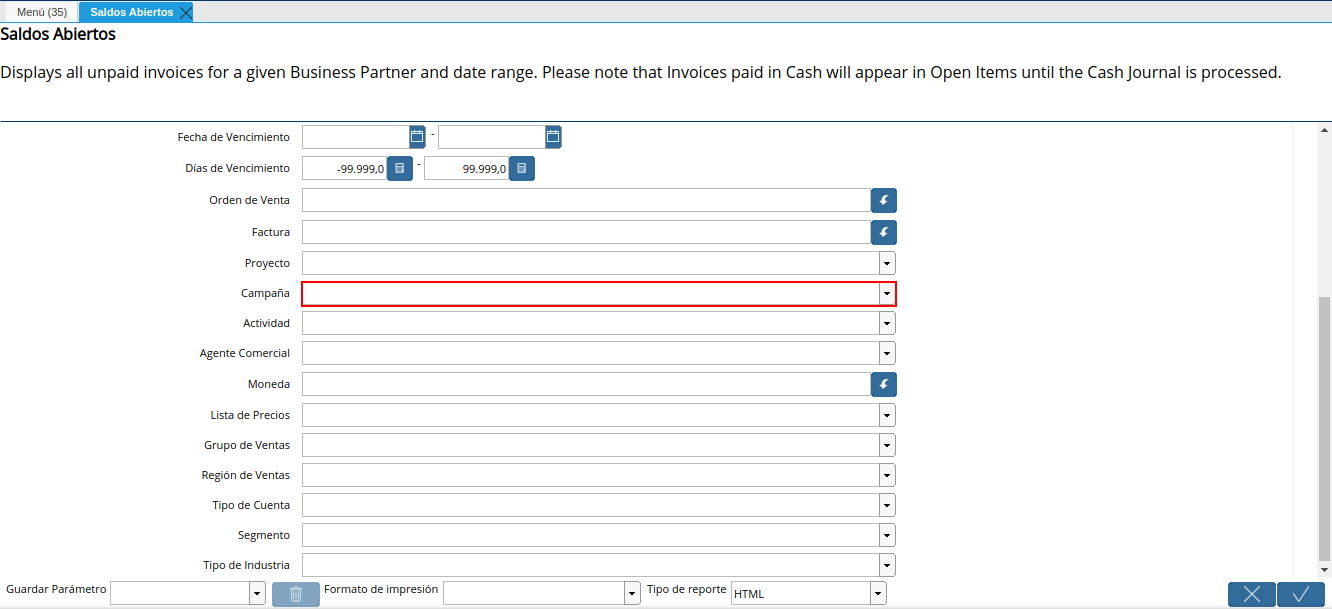1332x609 pixels.
Task: Expand the Agente Comercial dropdown
Action: pyautogui.click(x=887, y=353)
